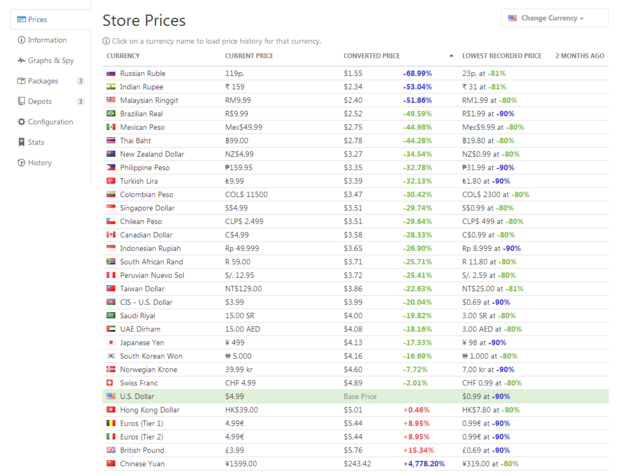The image size is (640, 476).
Task: Open the History sidebar tab
Action: pos(40,163)
